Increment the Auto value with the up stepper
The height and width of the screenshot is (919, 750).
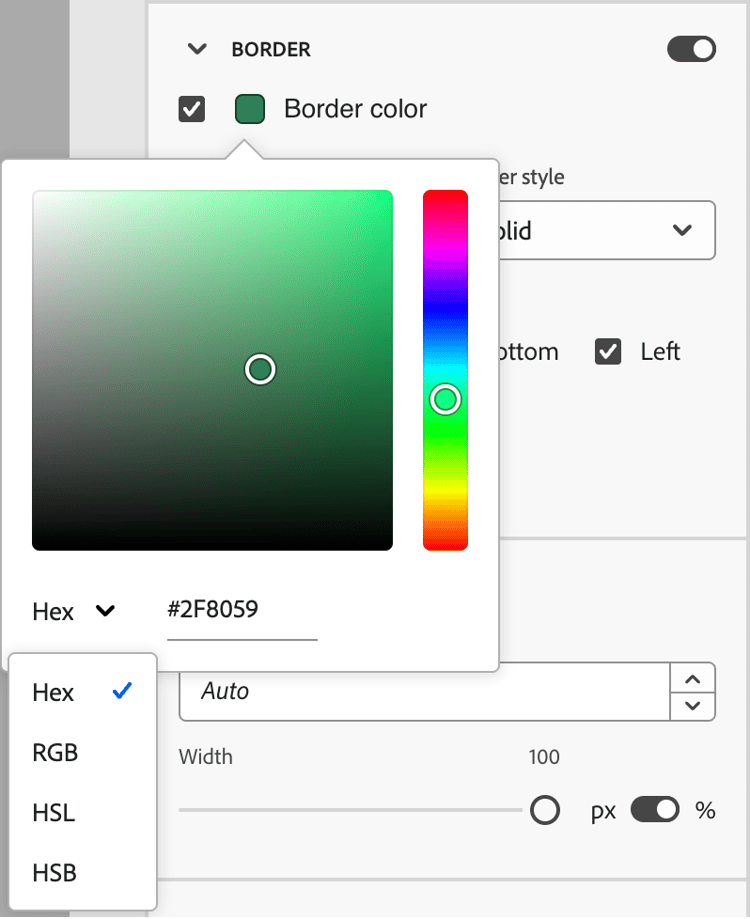692,678
